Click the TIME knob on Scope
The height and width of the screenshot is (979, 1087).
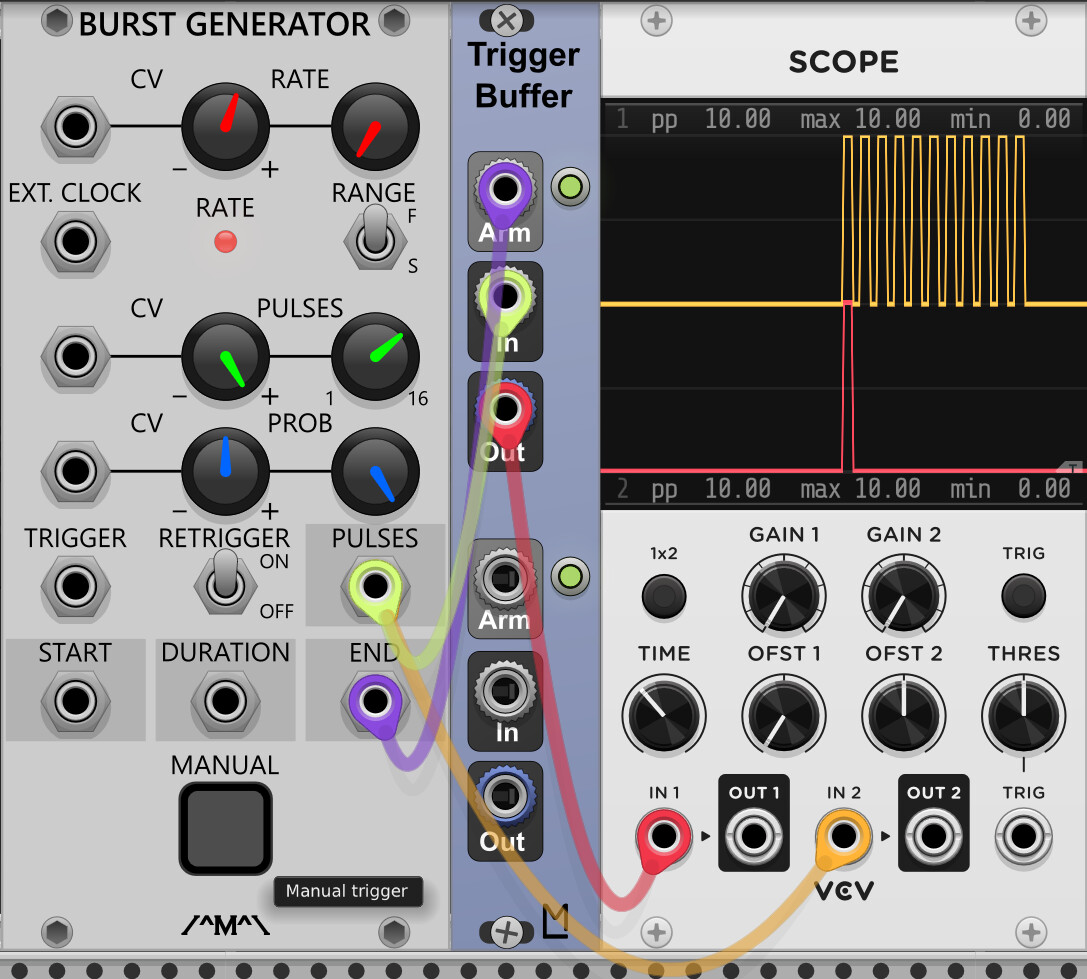(x=663, y=716)
